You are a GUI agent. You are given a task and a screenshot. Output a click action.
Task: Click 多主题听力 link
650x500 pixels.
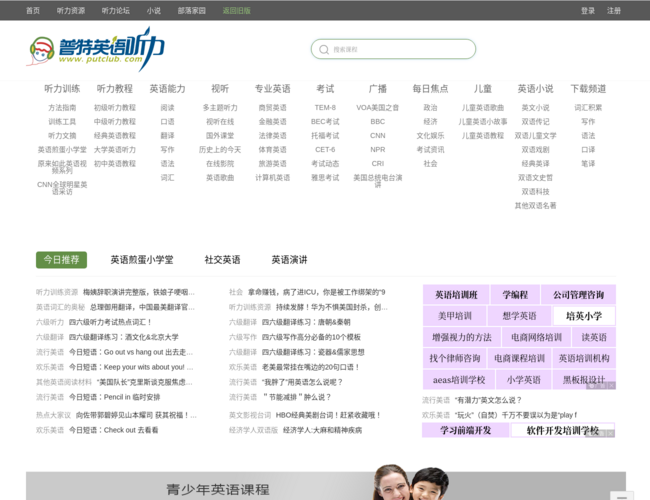[220, 108]
